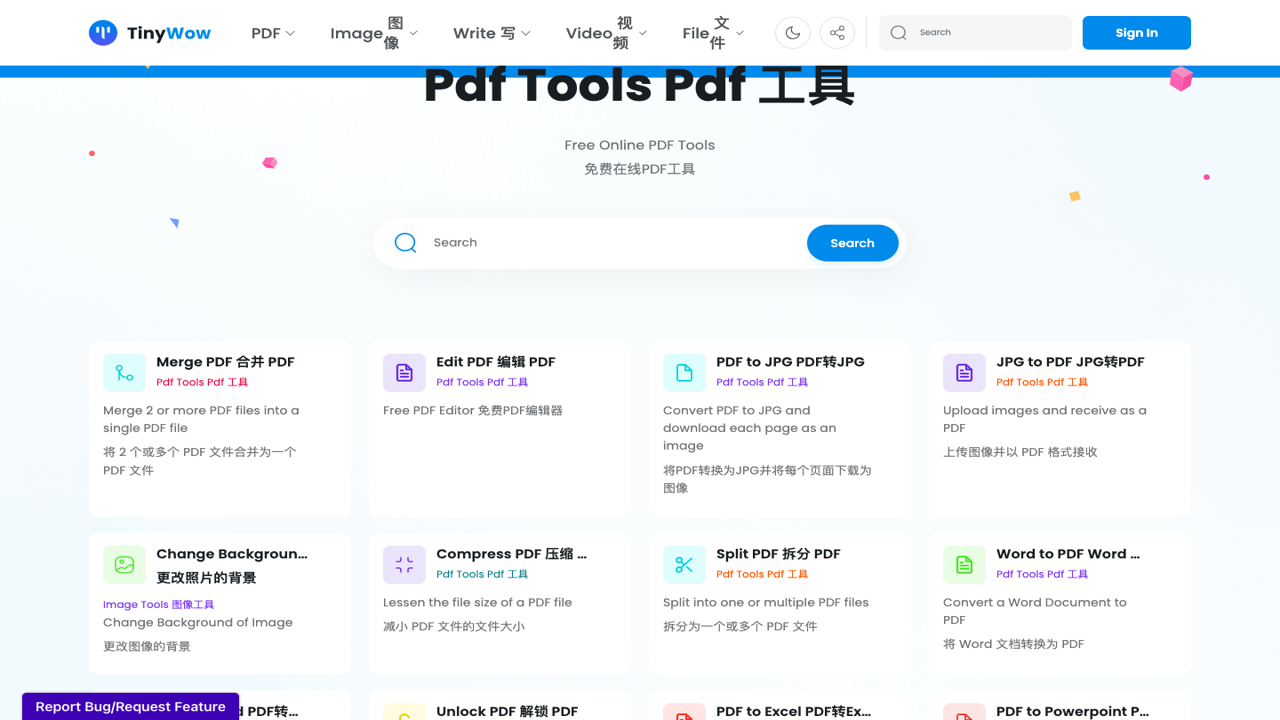The width and height of the screenshot is (1280, 720).
Task: Open the Split PDF title link
Action: click(778, 554)
